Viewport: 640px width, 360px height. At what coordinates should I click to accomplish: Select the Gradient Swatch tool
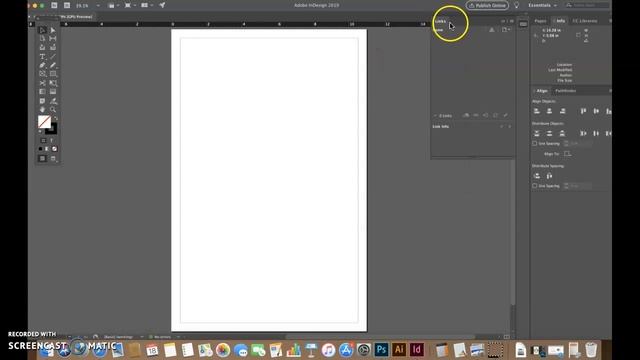[x=42, y=92]
